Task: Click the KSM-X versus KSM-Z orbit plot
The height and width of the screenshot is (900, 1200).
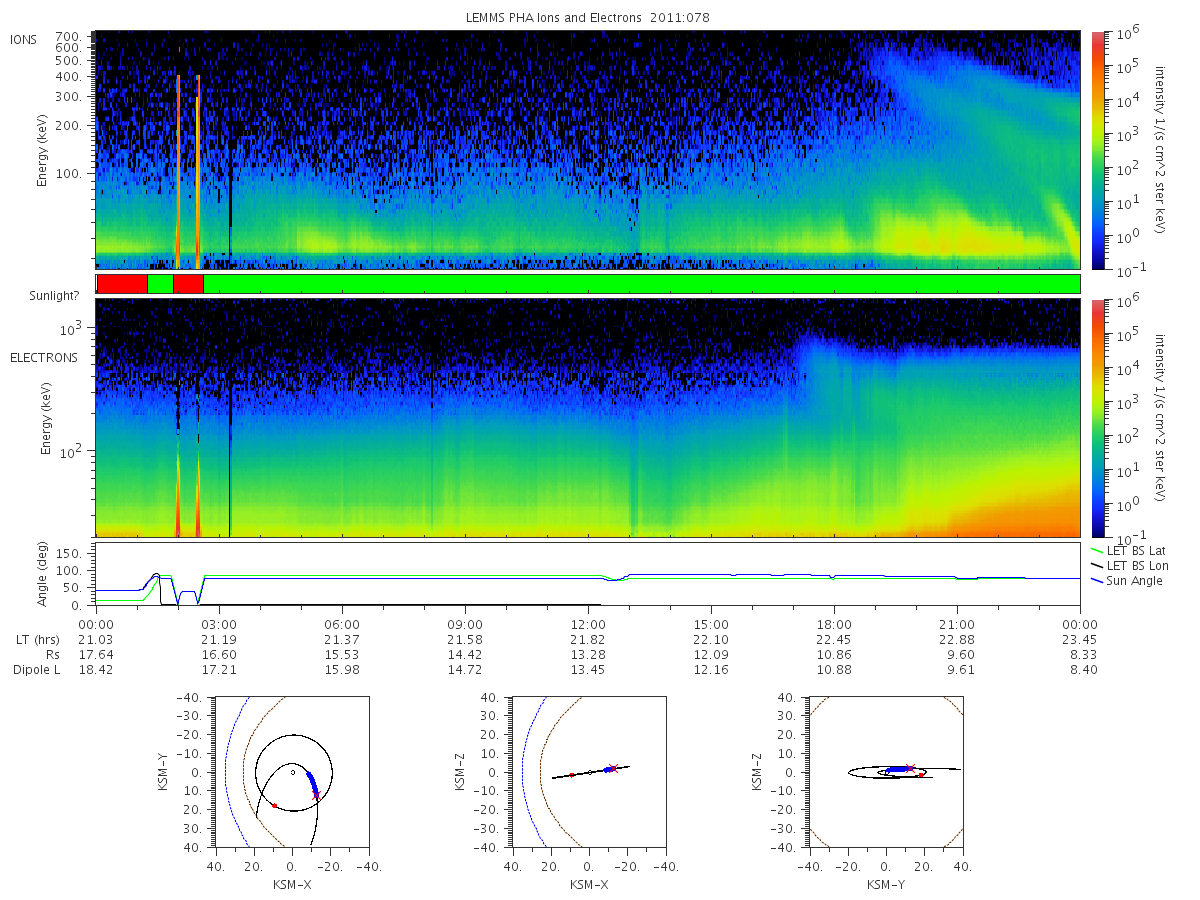Action: [588, 772]
